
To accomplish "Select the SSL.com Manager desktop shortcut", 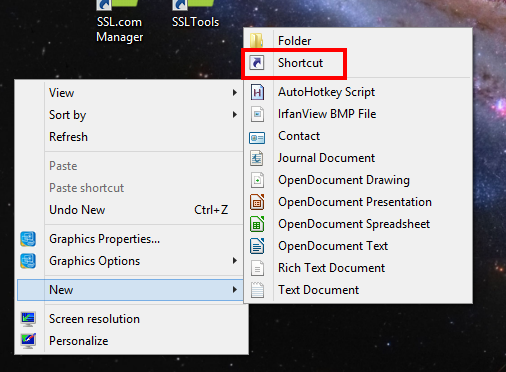I will [x=119, y=22].
